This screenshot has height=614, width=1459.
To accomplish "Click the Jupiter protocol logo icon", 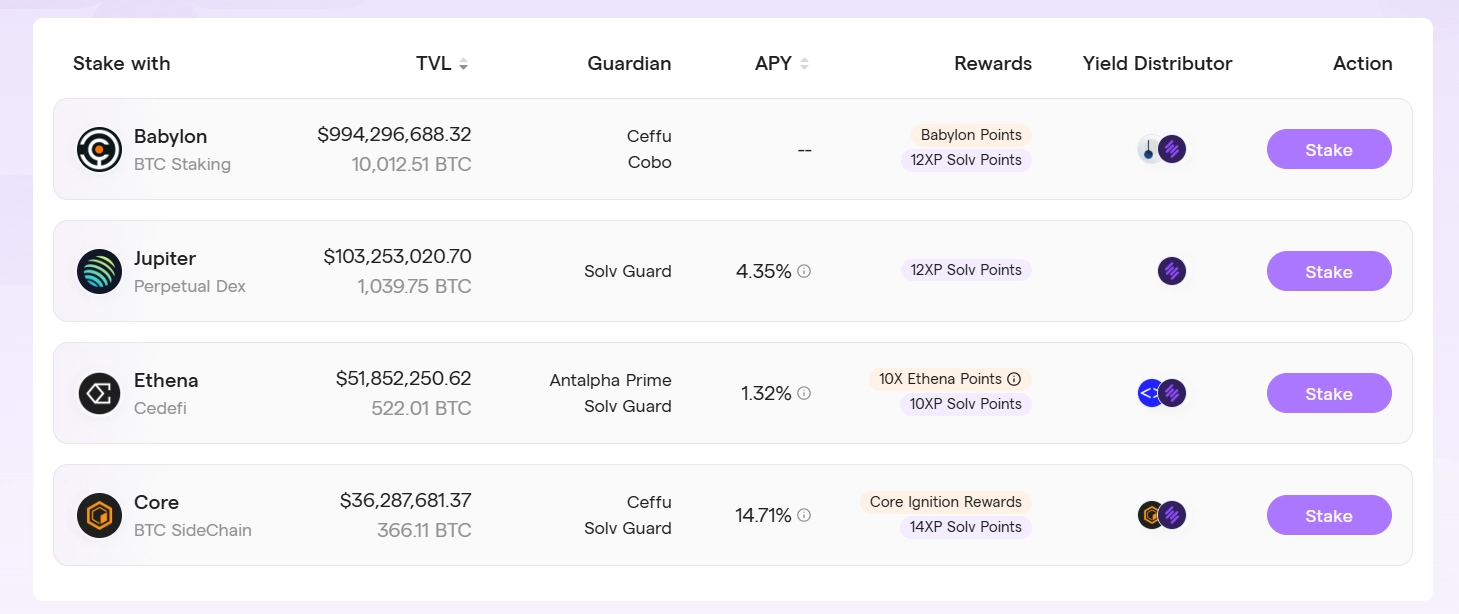I will pyautogui.click(x=99, y=272).
